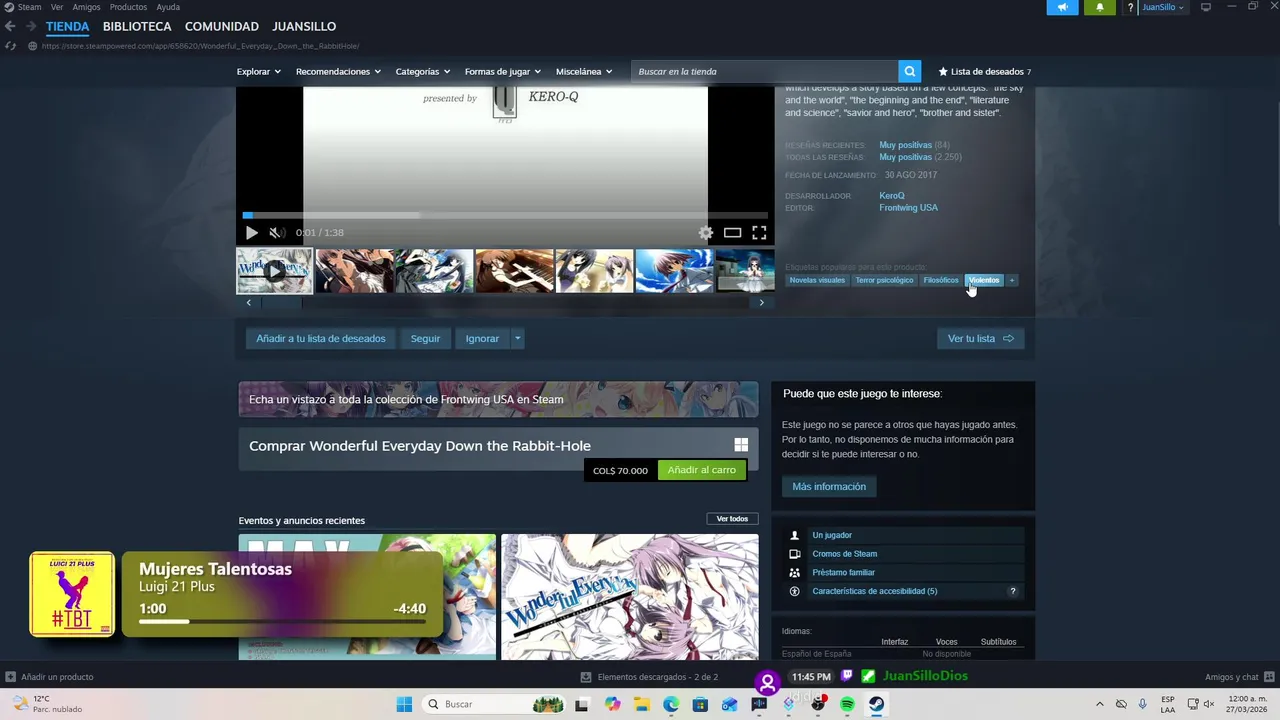The image size is (1280, 720).
Task: Expand the Recomendaciones dropdown
Action: coord(338,71)
